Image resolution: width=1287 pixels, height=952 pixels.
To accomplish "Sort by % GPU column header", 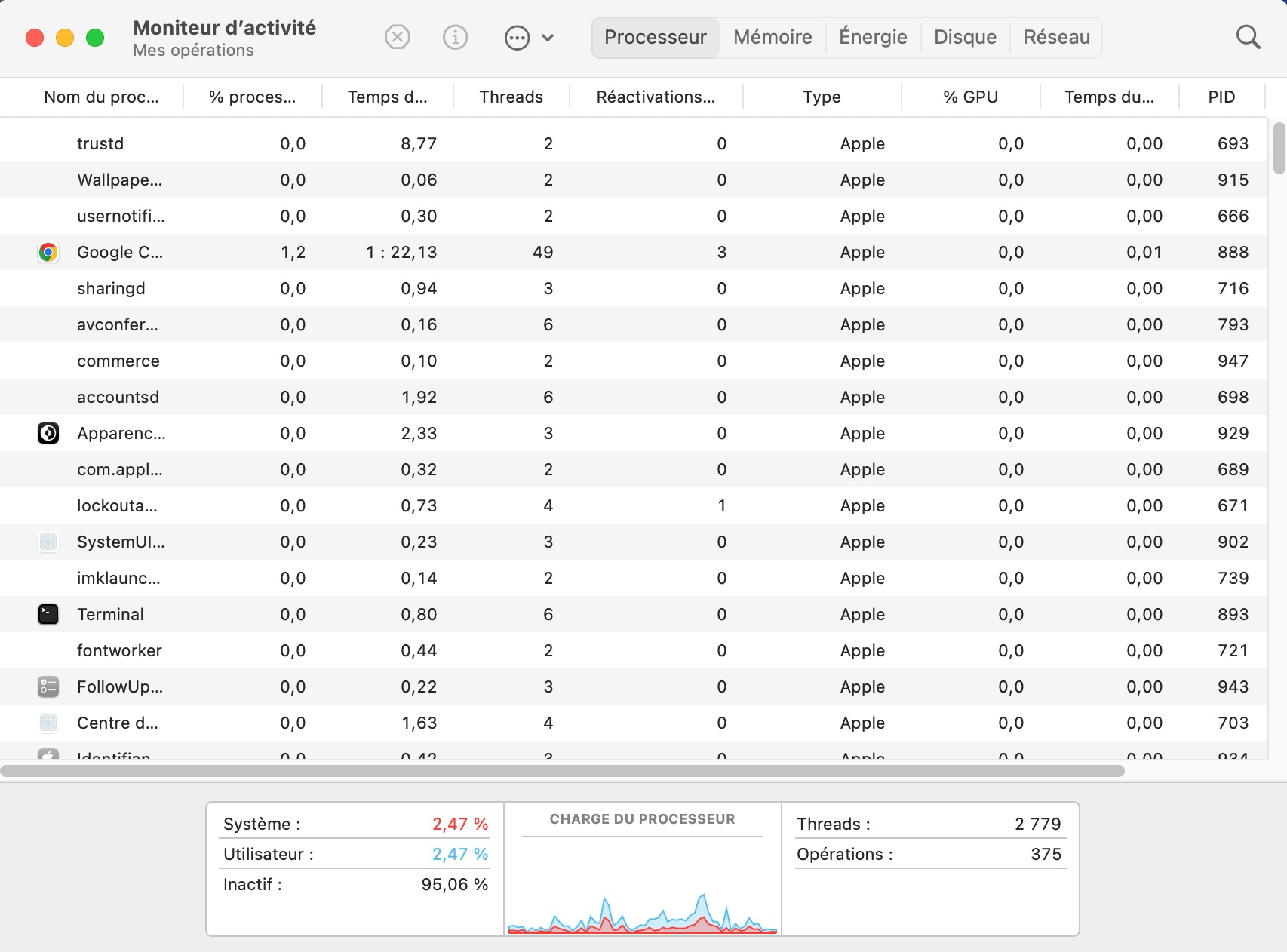I will (970, 97).
